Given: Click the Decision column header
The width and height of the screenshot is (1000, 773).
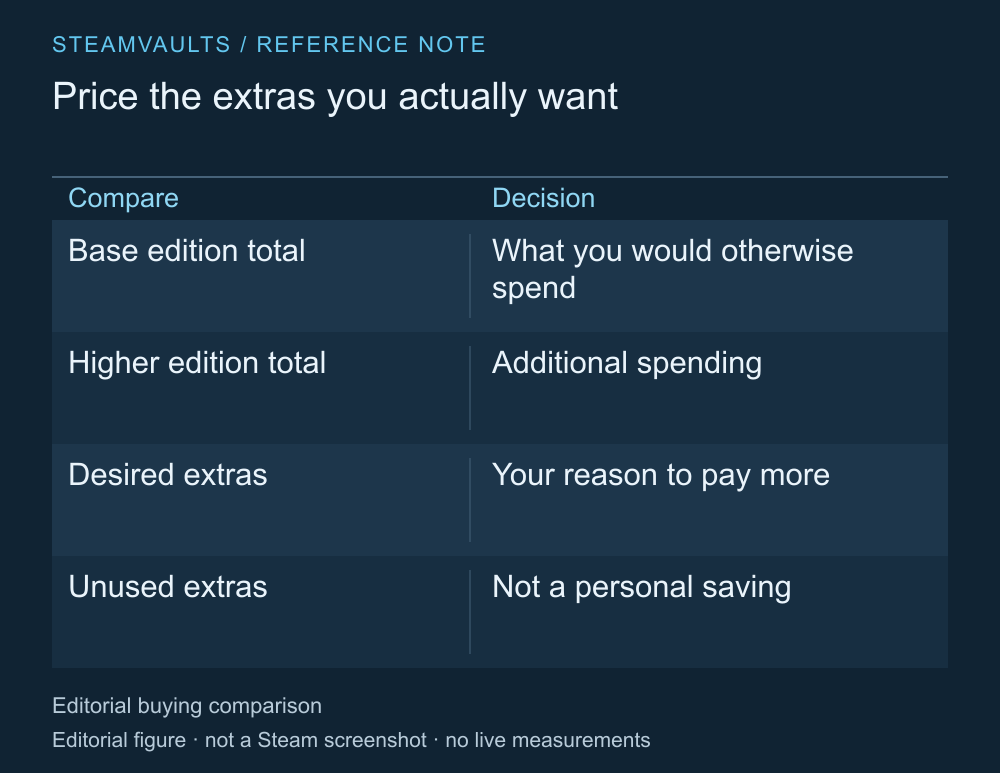Looking at the screenshot, I should coord(543,198).
